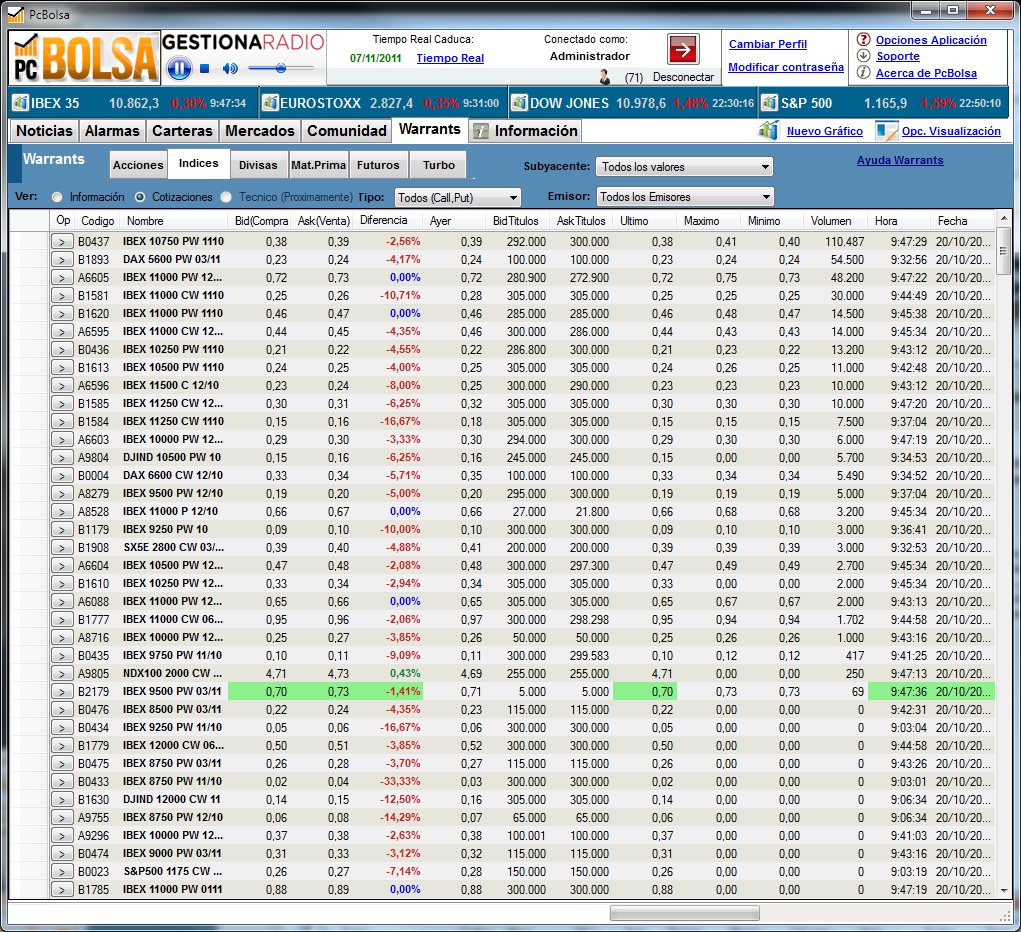Viewport: 1021px width, 932px height.
Task: Sort by the Nombre column header
Action: coord(173,221)
